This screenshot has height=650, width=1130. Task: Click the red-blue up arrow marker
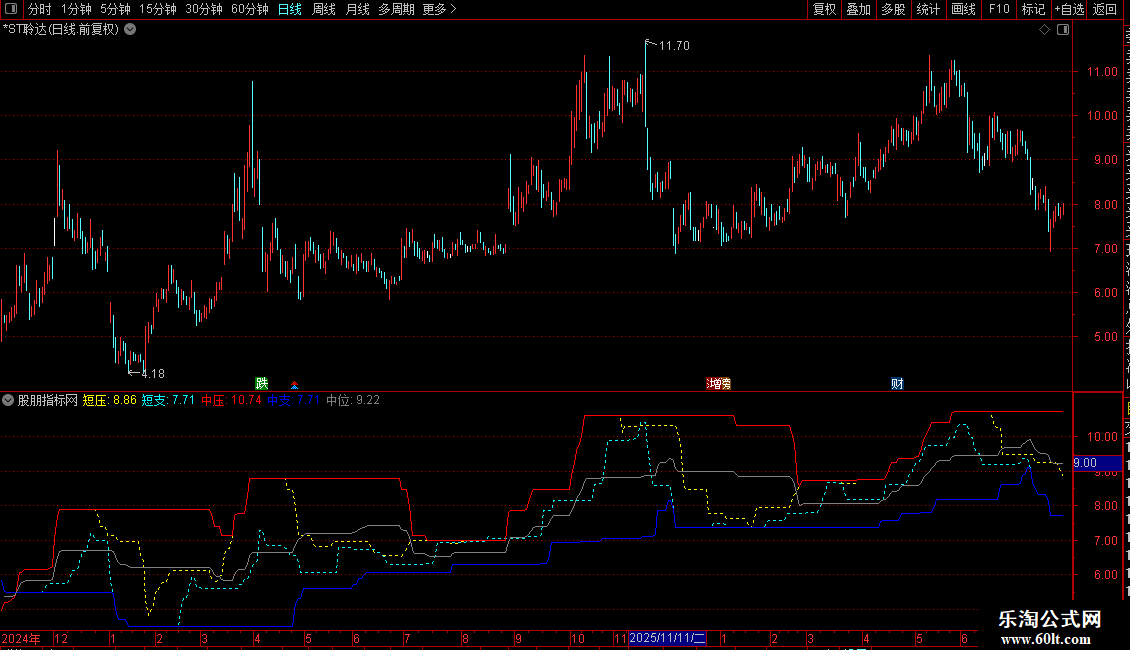tap(294, 386)
